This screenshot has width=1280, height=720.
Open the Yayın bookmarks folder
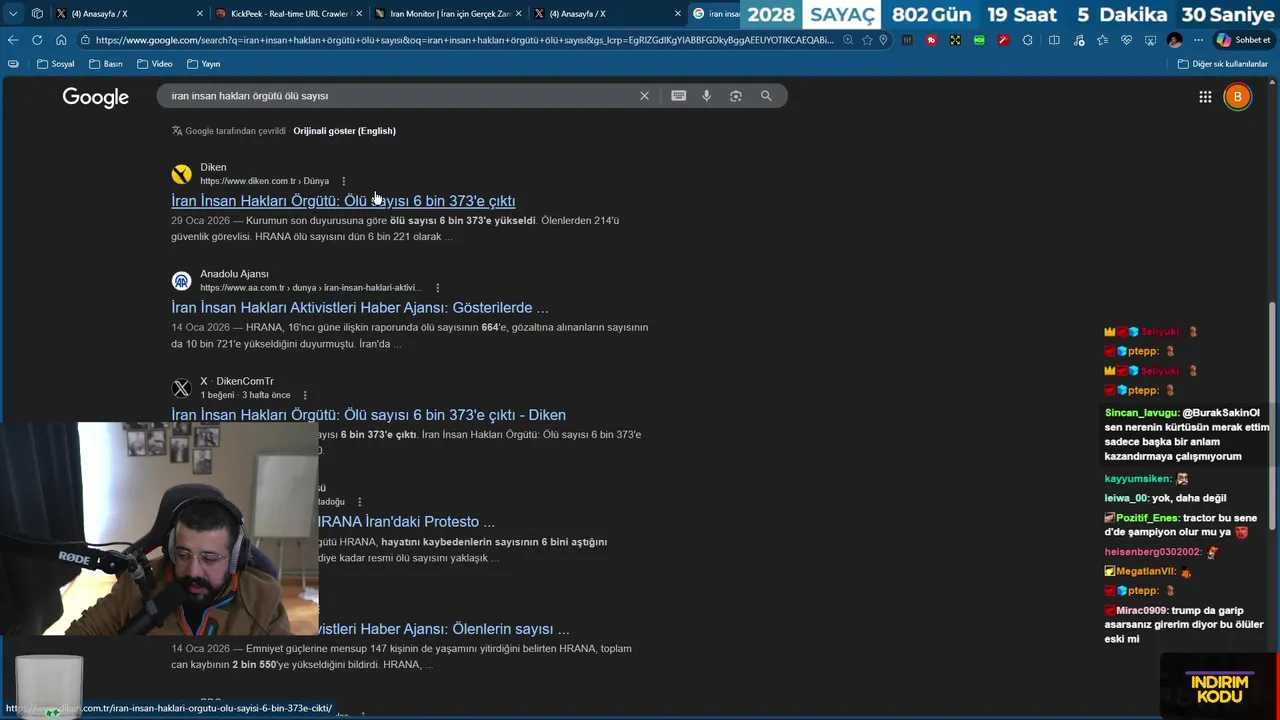point(203,64)
